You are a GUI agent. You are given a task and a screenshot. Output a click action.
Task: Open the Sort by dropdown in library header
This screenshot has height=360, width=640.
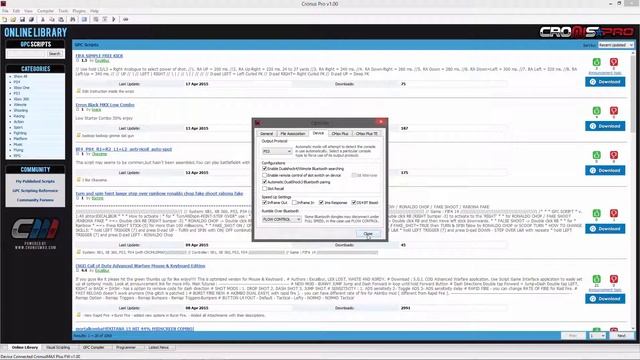[616, 45]
